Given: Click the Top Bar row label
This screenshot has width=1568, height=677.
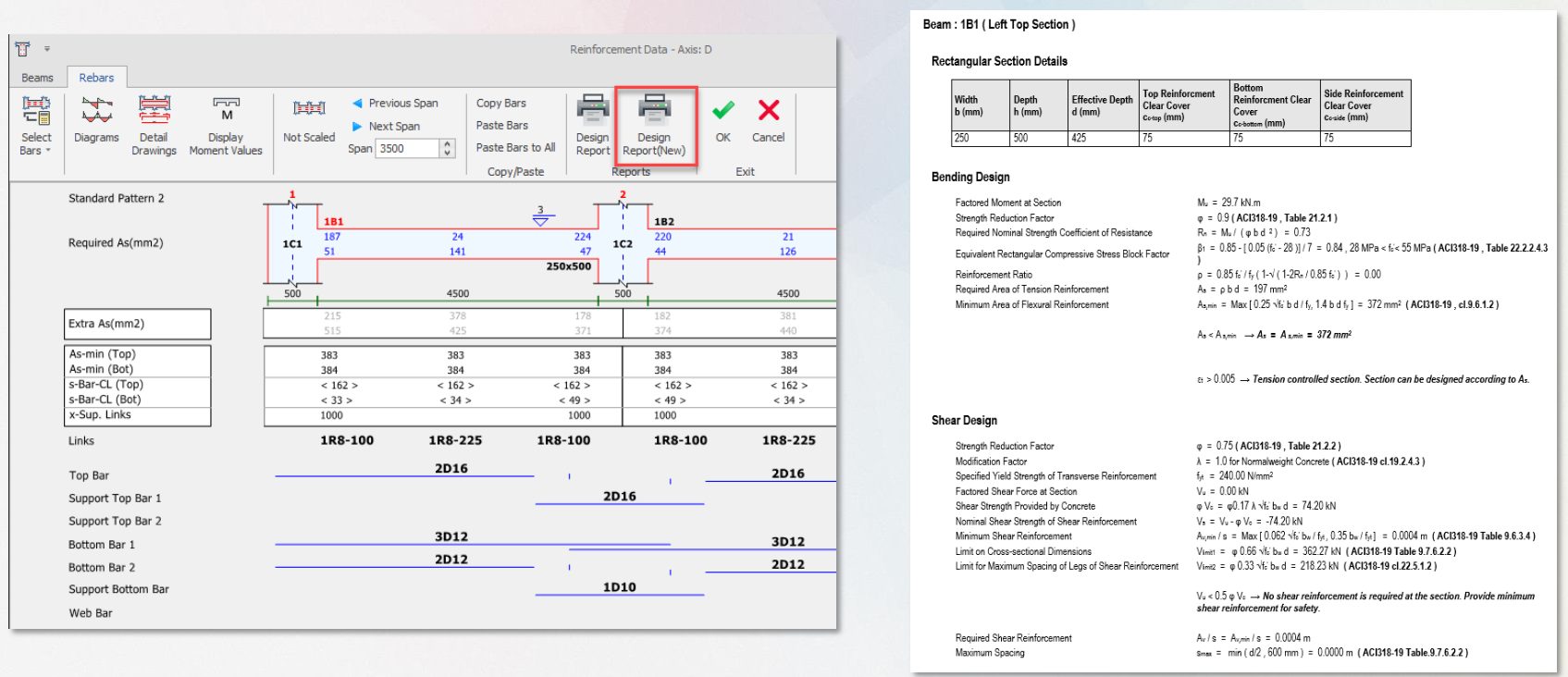Looking at the screenshot, I should pos(89,475).
